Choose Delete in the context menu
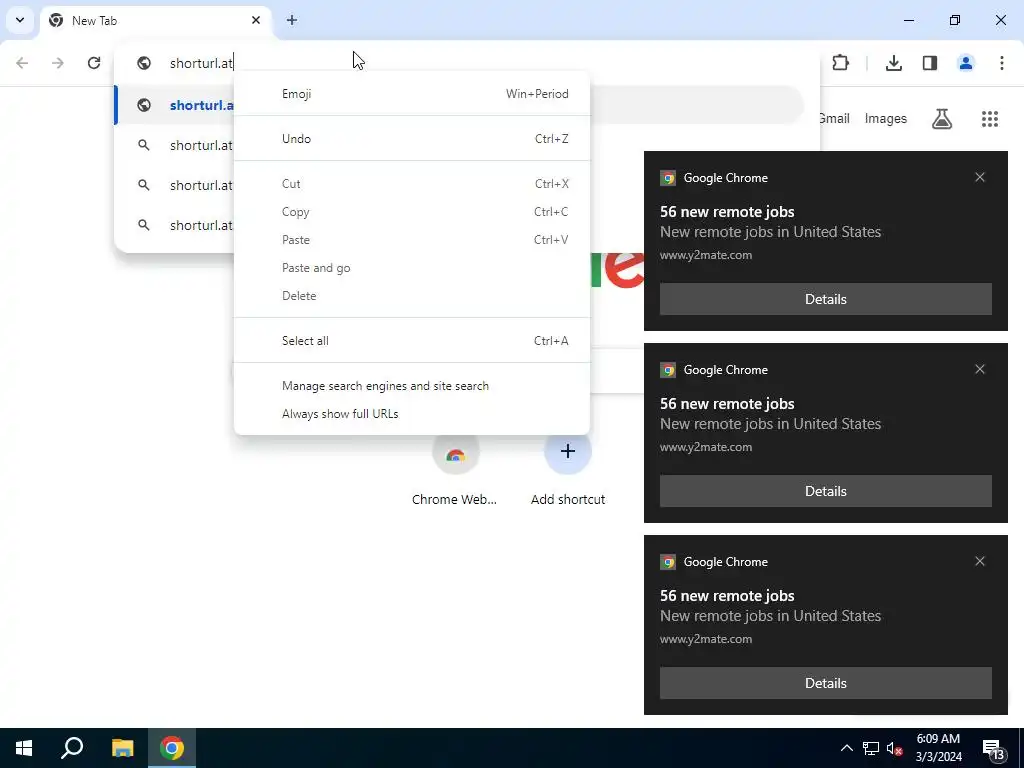Screen dimensions: 1024x768 [412, 296]
